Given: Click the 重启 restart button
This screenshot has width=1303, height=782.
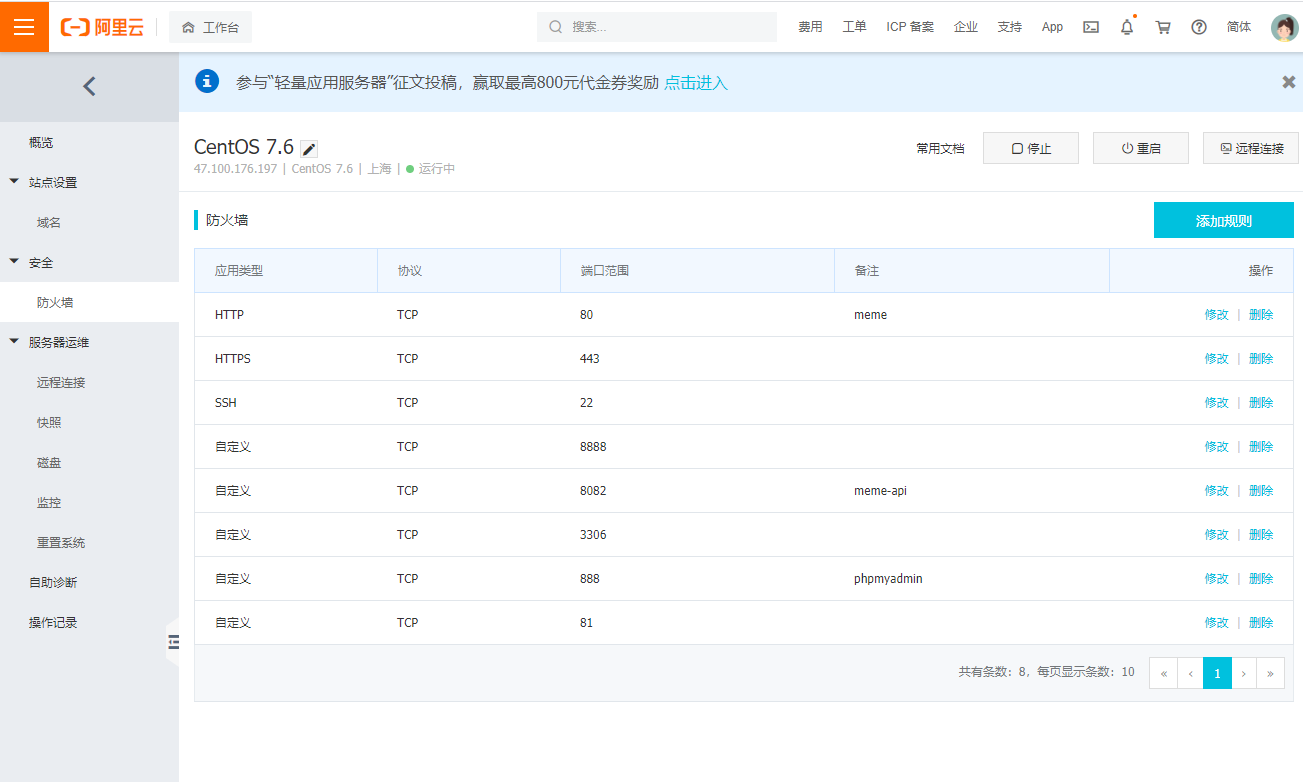Looking at the screenshot, I should click(x=1141, y=148).
